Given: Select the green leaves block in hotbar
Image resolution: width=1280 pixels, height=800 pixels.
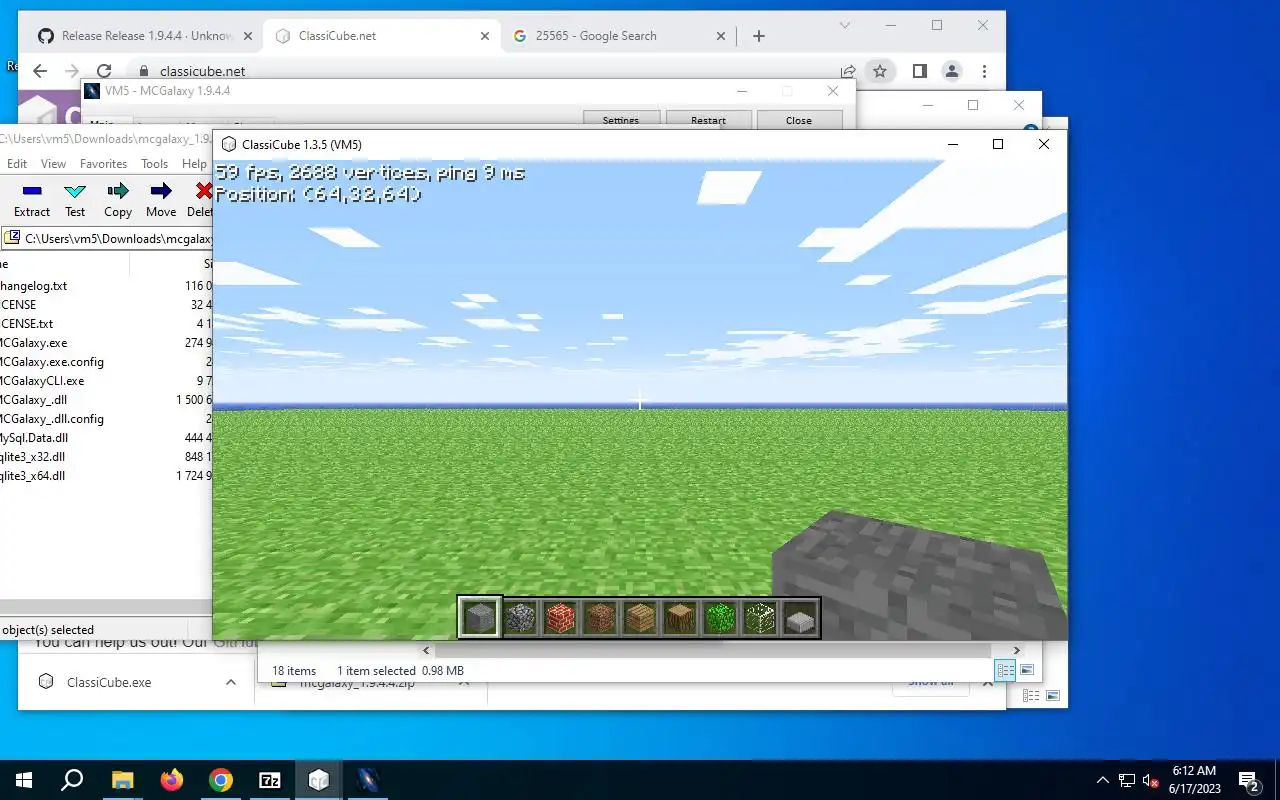Looking at the screenshot, I should tap(720, 618).
